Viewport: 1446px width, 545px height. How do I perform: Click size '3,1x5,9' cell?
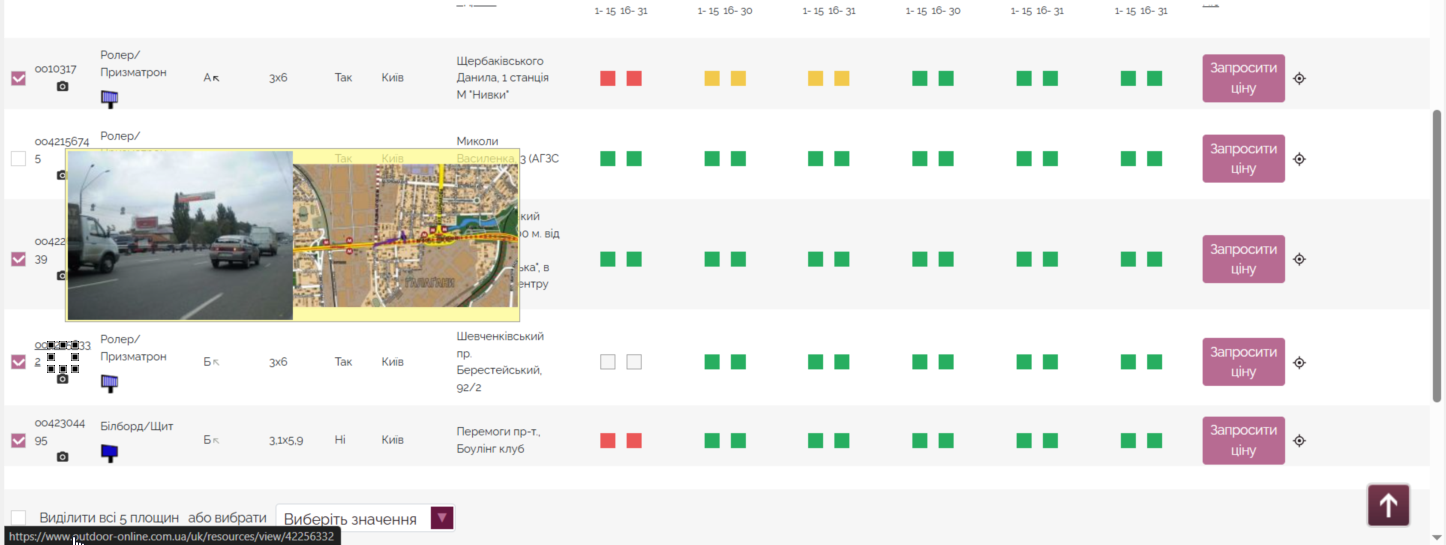click(286, 440)
